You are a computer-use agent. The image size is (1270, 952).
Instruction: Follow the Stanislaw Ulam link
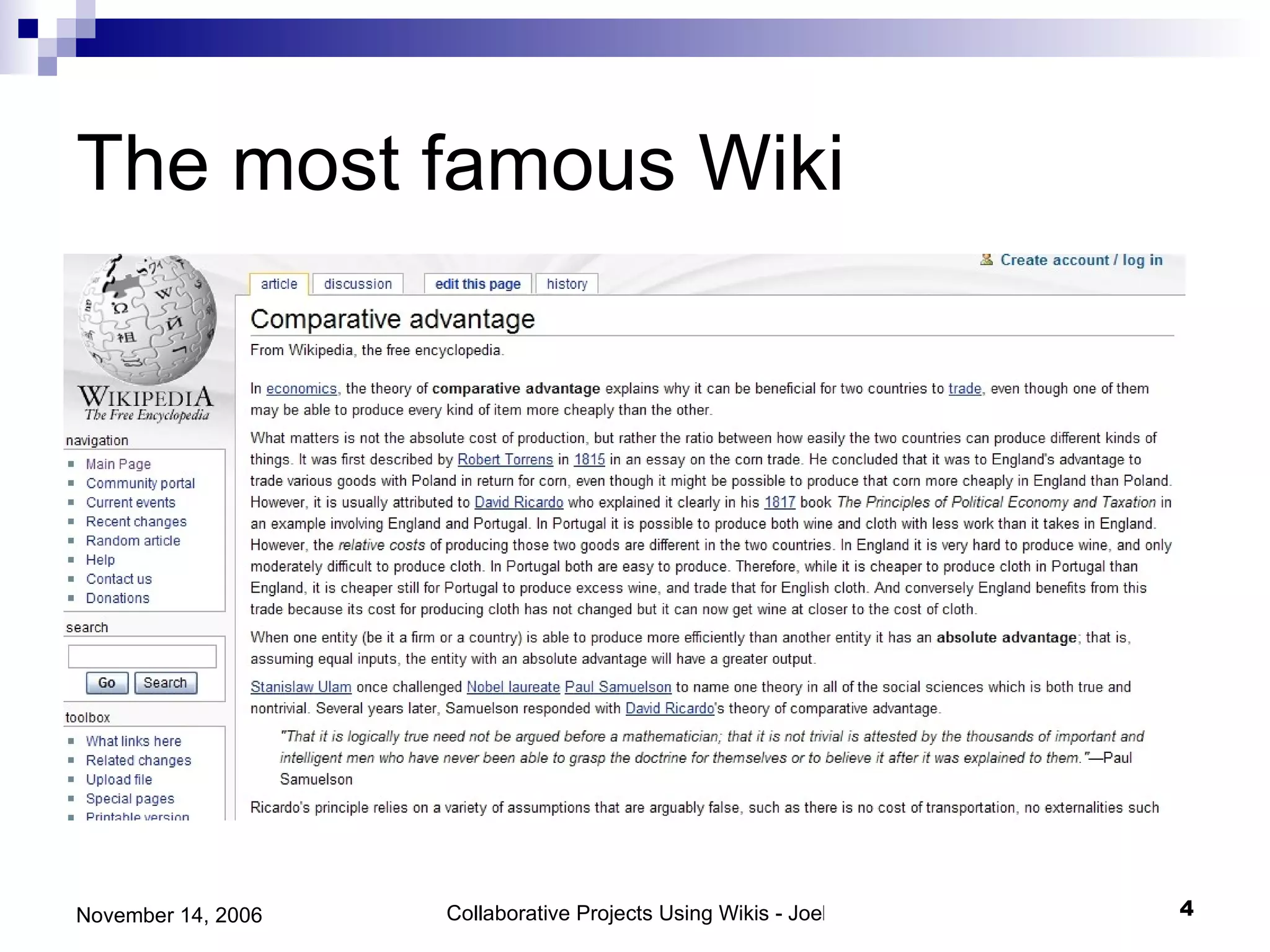301,687
